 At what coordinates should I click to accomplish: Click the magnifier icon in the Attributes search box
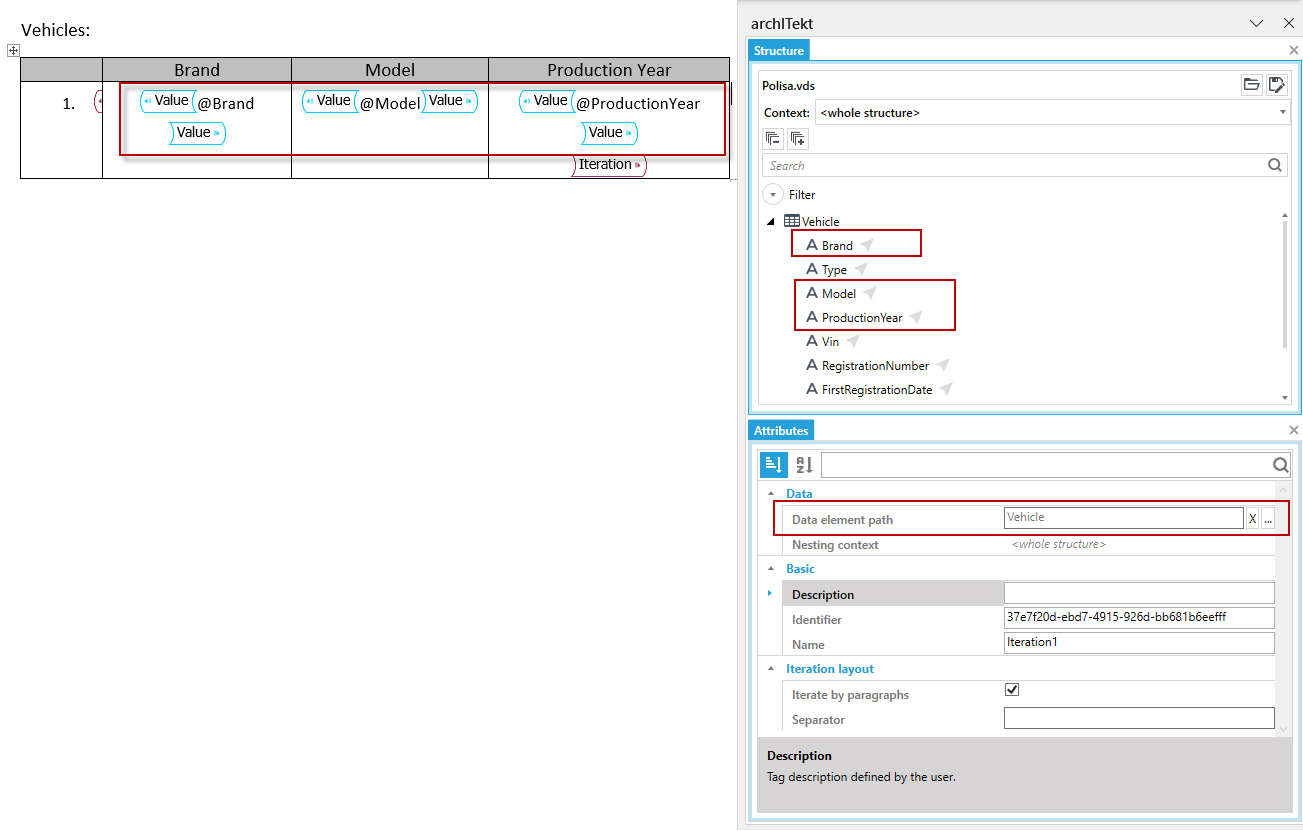pyautogui.click(x=1280, y=464)
